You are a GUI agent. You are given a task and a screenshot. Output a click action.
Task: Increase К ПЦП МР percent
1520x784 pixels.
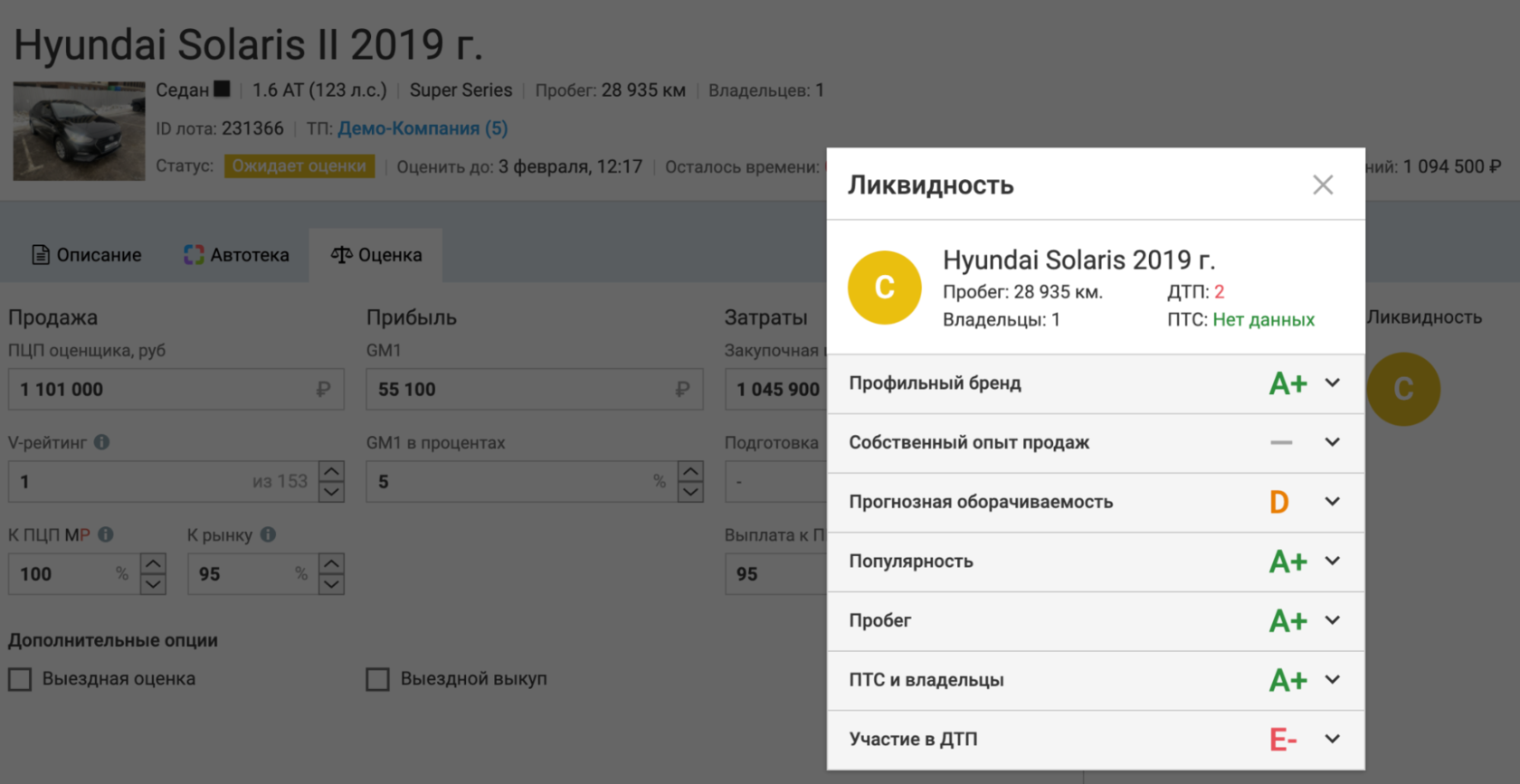[x=153, y=564]
